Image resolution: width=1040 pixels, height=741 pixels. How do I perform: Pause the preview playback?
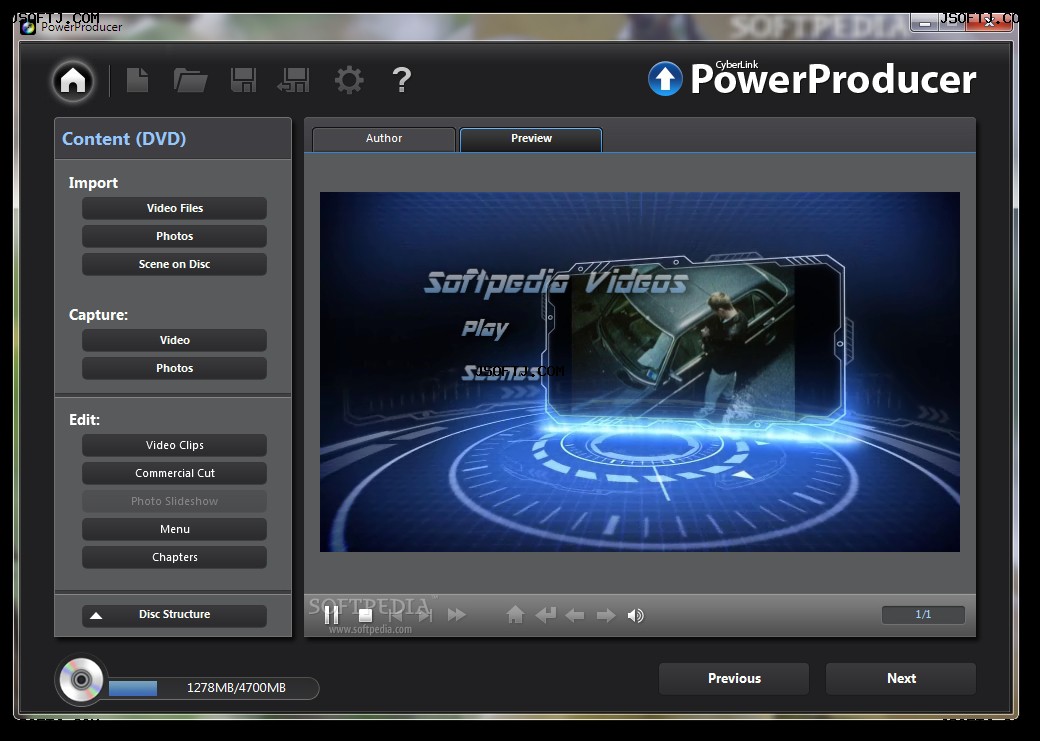(332, 615)
